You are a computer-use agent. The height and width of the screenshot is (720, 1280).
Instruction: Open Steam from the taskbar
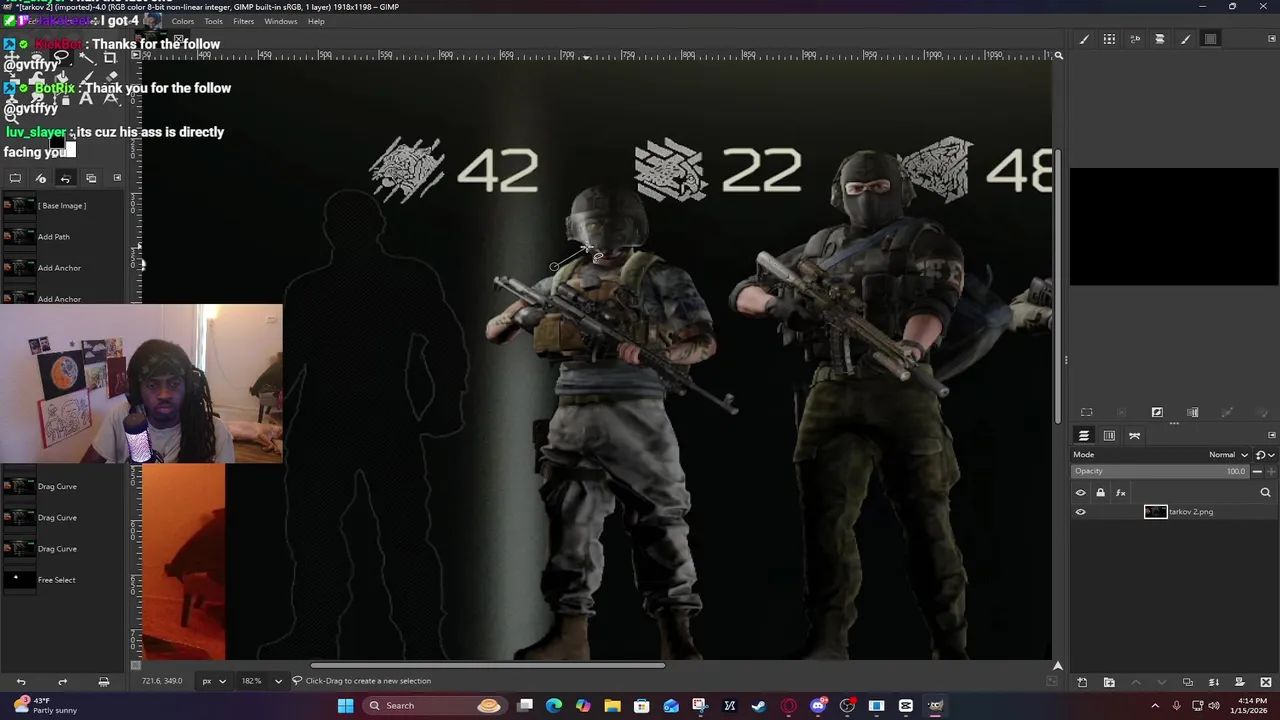pos(759,705)
